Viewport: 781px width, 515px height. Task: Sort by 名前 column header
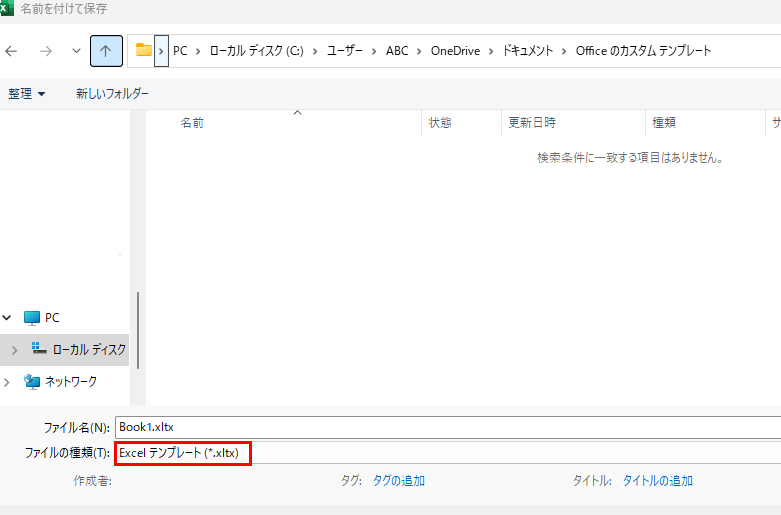coord(192,123)
